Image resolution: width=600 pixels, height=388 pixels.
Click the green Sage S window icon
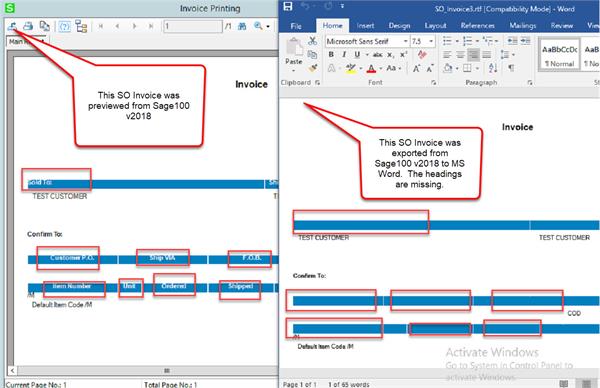tap(10, 8)
